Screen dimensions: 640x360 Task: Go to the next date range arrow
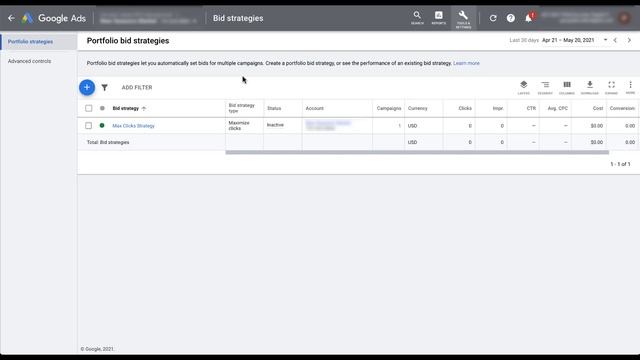(x=629, y=40)
